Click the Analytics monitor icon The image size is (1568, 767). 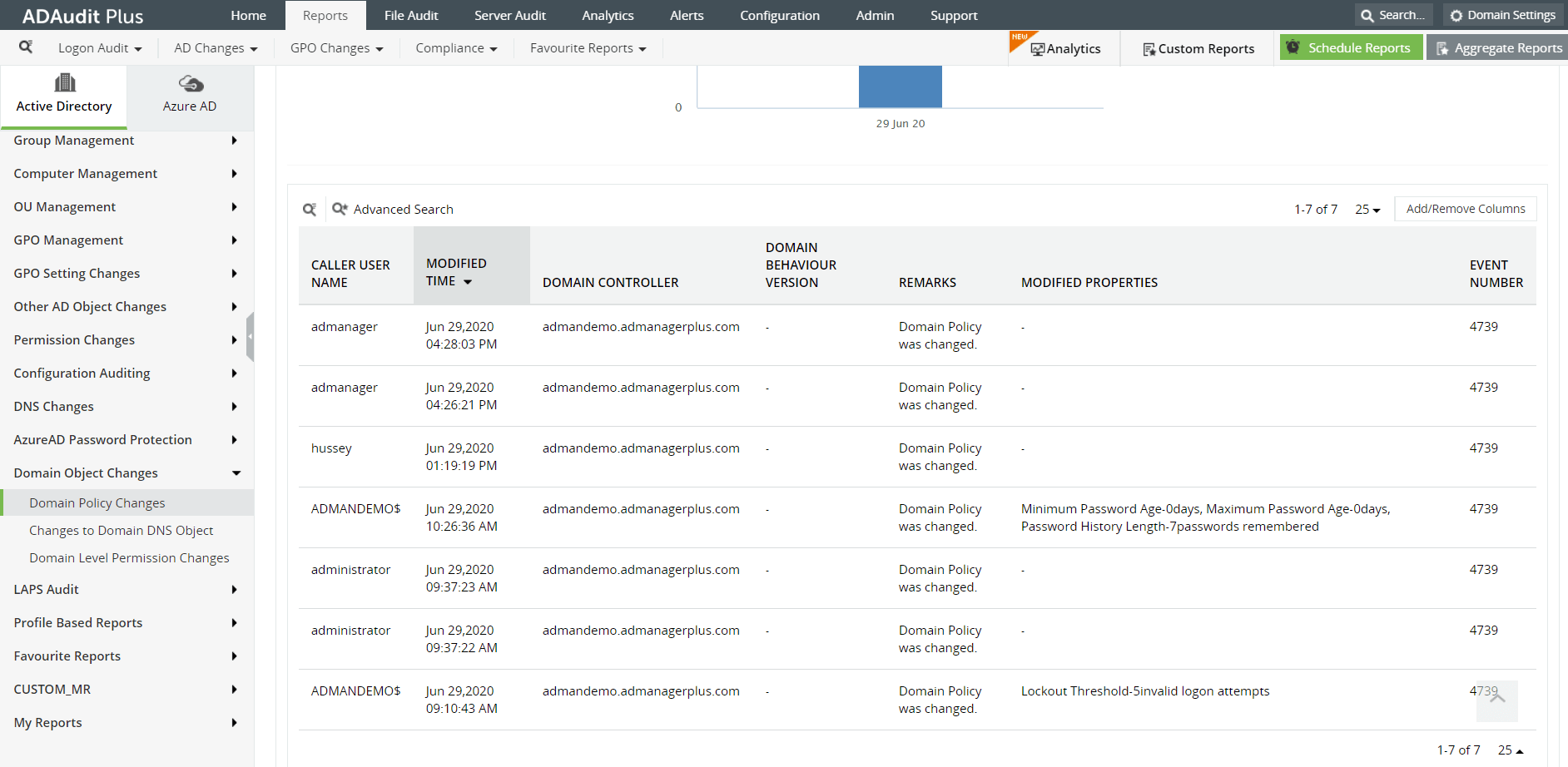(1037, 49)
